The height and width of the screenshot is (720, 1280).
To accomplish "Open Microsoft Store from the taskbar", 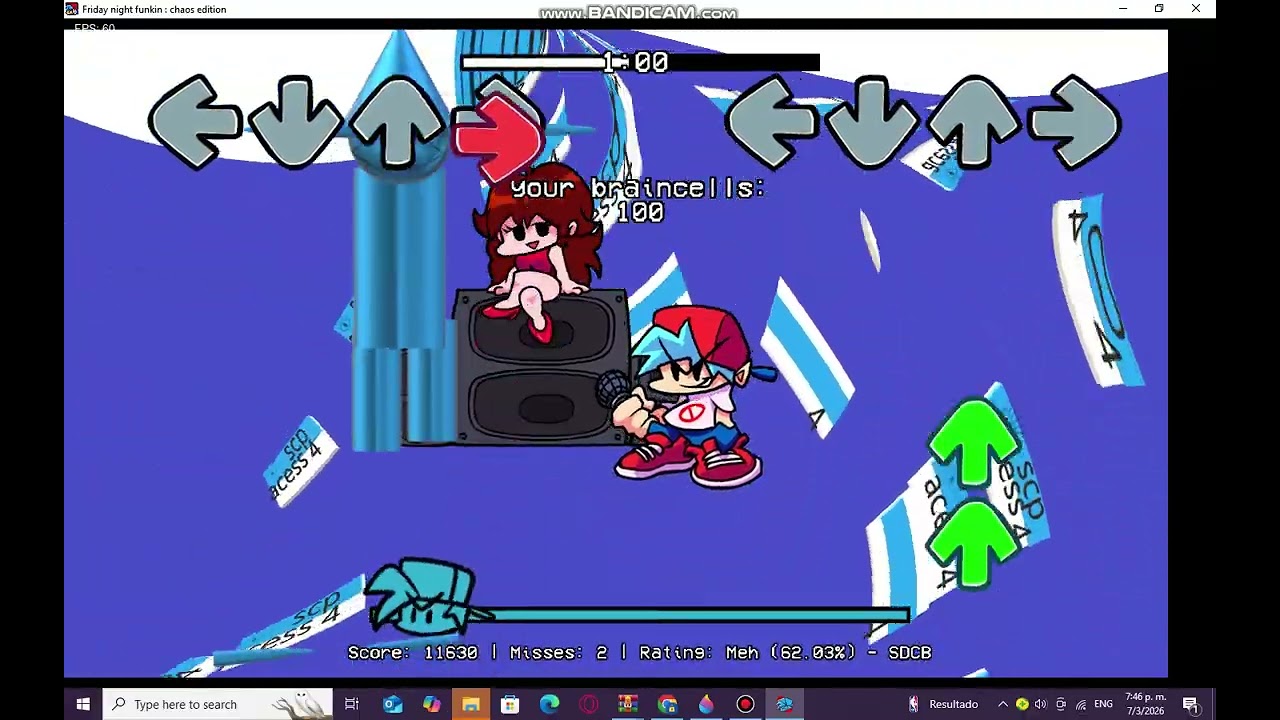I will 510,704.
